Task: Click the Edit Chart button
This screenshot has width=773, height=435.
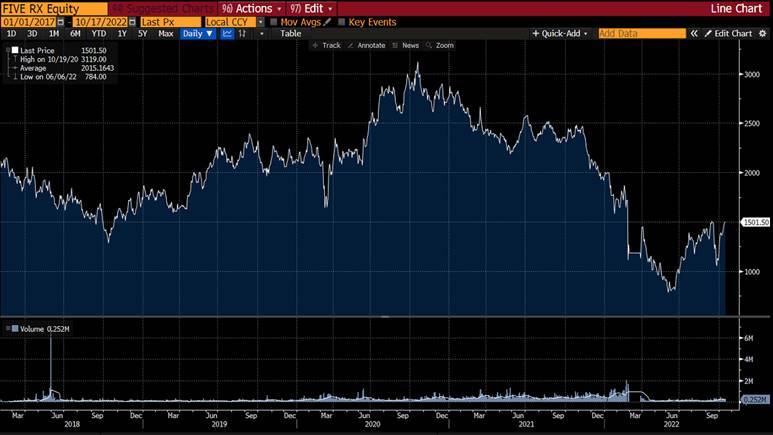Action: click(x=732, y=33)
